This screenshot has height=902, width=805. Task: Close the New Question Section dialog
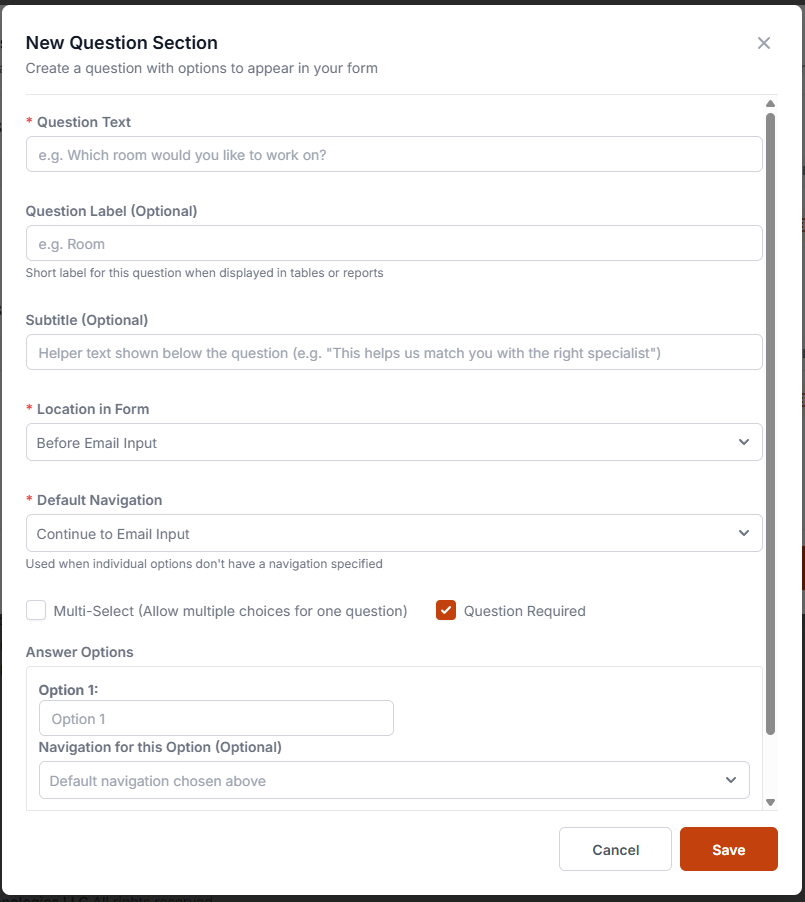coord(764,43)
